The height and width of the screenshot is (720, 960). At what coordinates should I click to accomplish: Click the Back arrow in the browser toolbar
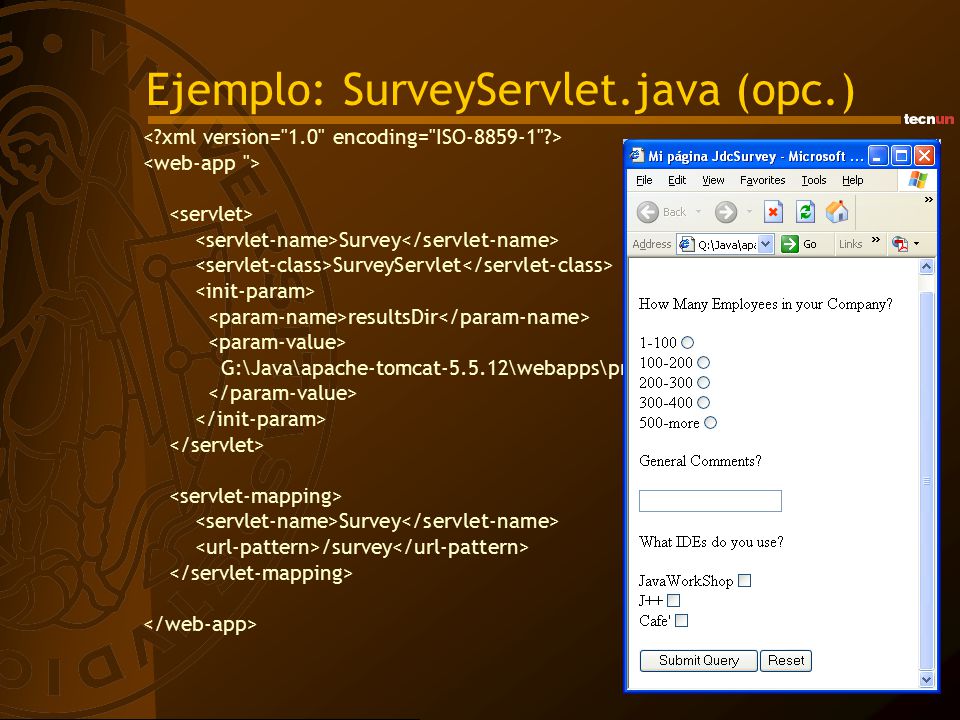pos(647,212)
